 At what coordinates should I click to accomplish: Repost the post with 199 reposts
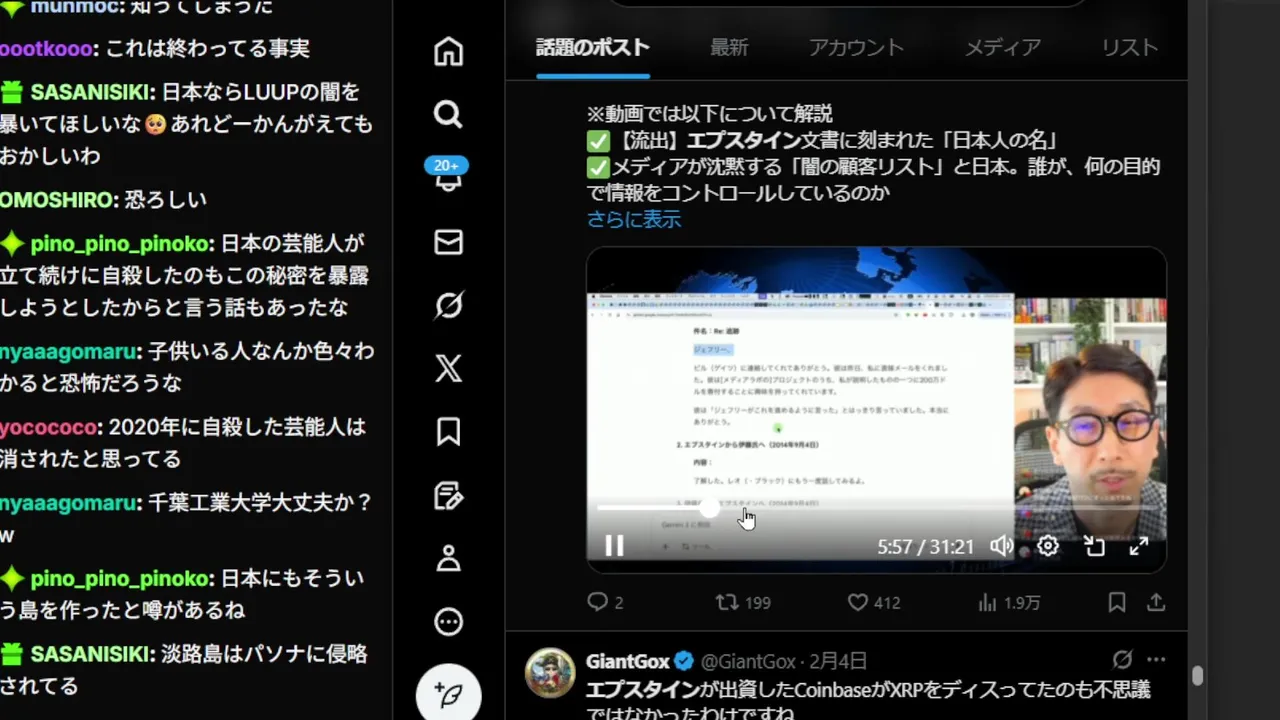tap(744, 602)
